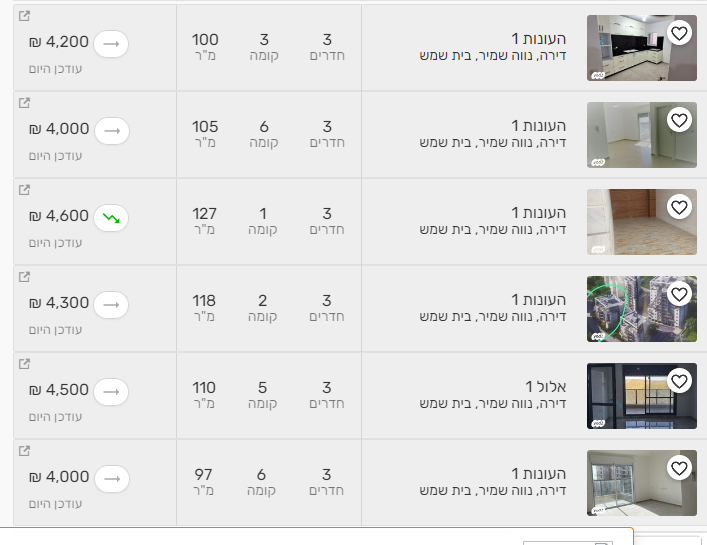The image size is (707, 545).
Task: Open the 4,600 ₪ listing's external link icon
Action: pyautogui.click(x=25, y=190)
